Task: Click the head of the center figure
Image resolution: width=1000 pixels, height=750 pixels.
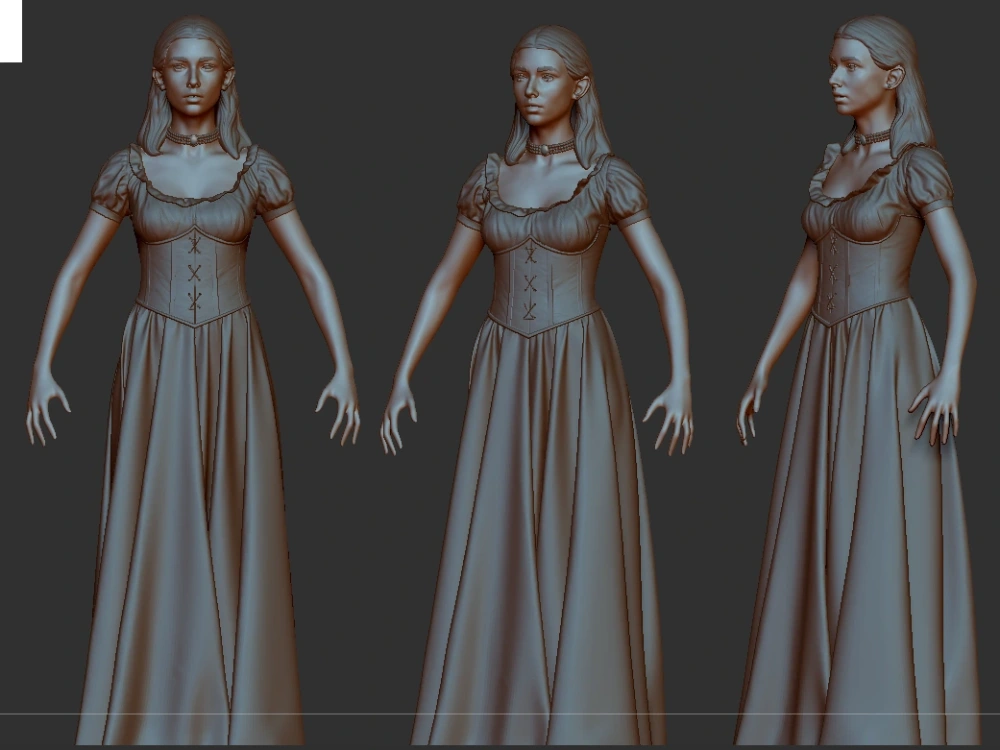Action: [540, 85]
